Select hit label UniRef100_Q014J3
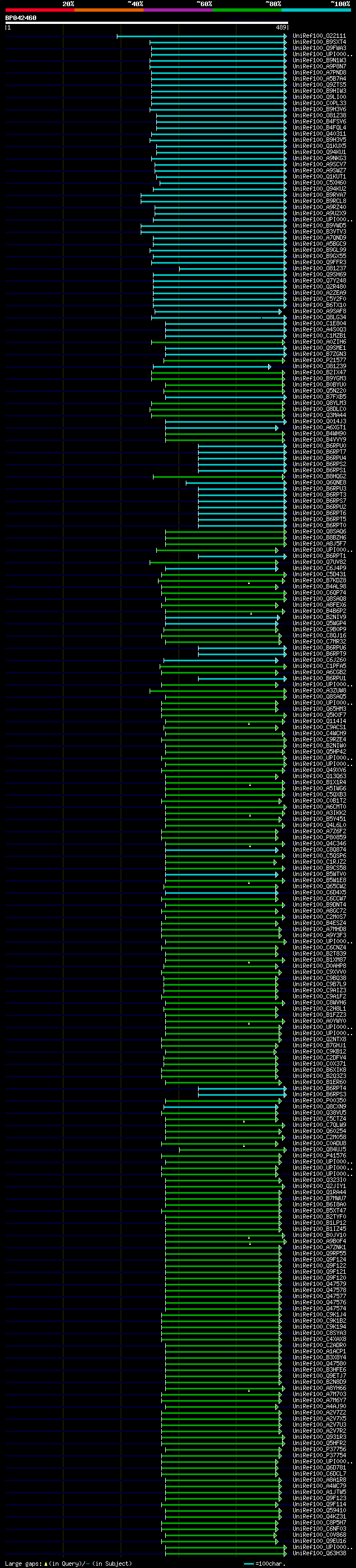356x1568 pixels. tap(319, 421)
